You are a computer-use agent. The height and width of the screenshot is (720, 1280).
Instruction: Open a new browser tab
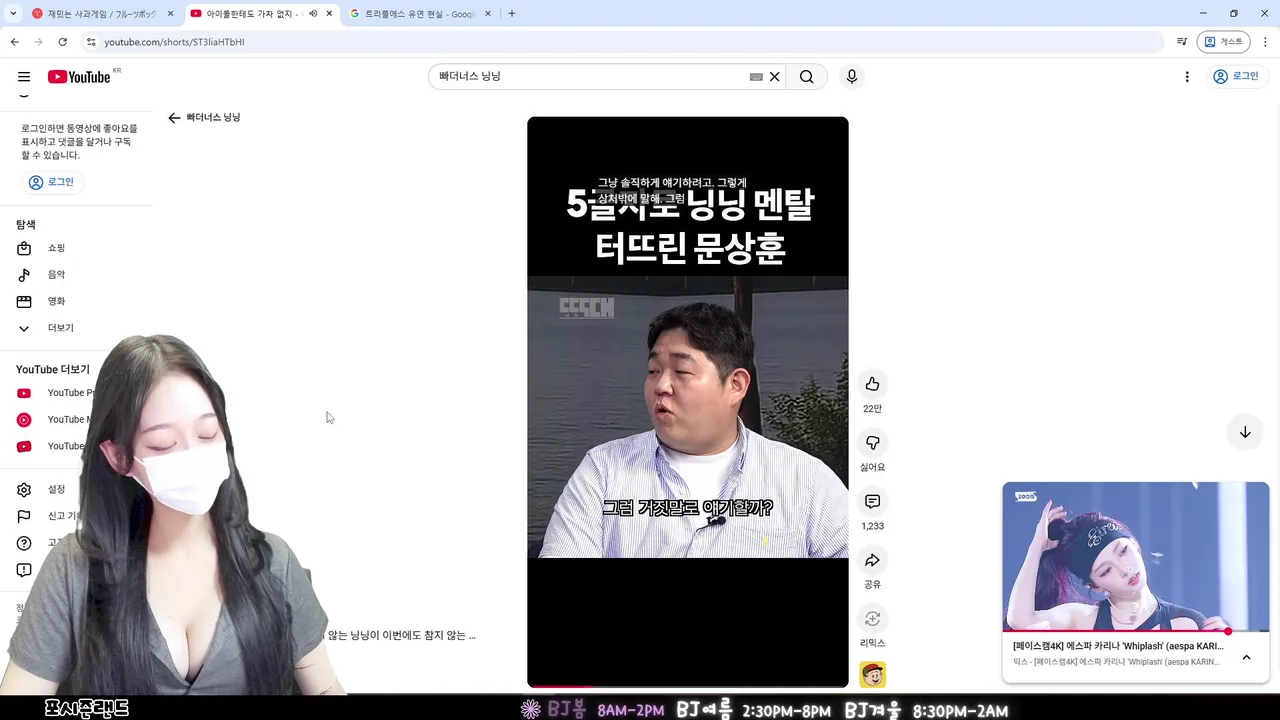511,14
